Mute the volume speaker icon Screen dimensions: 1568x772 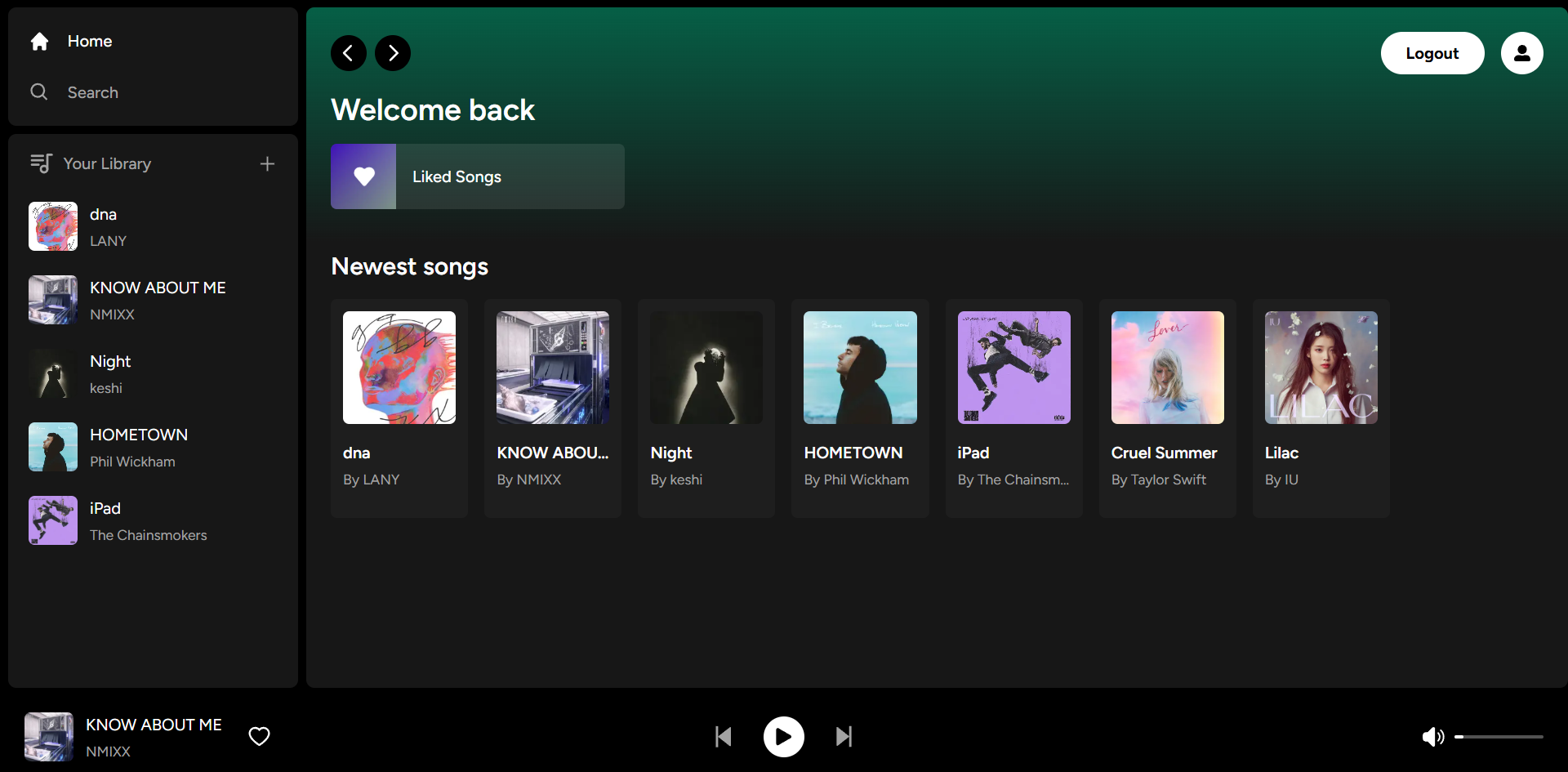[1432, 737]
